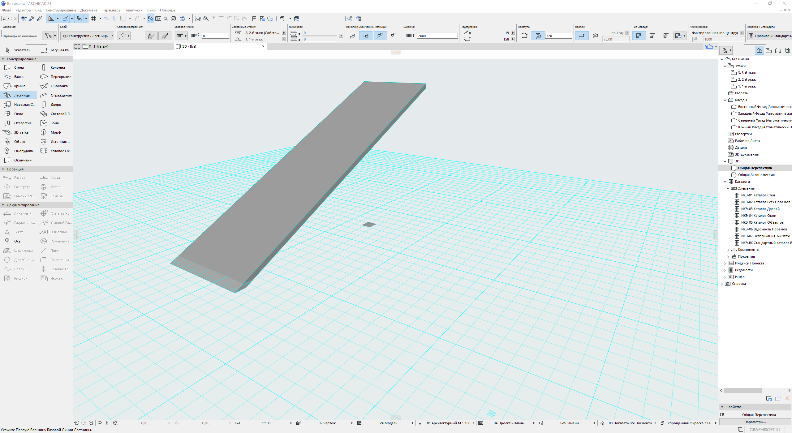Open the Конструирование menu
The height and width of the screenshot is (433, 792).
tap(61, 10)
